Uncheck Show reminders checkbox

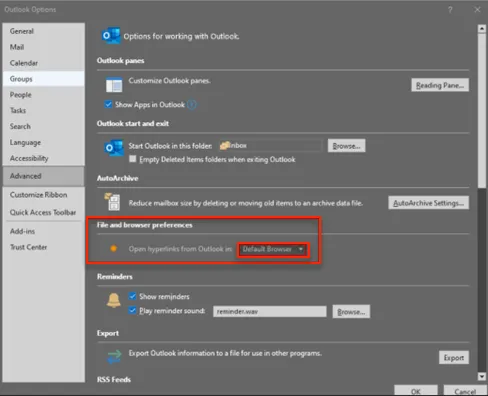coord(132,296)
